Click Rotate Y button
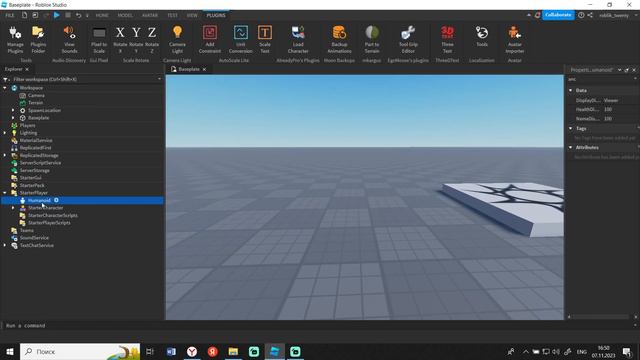 [x=136, y=40]
